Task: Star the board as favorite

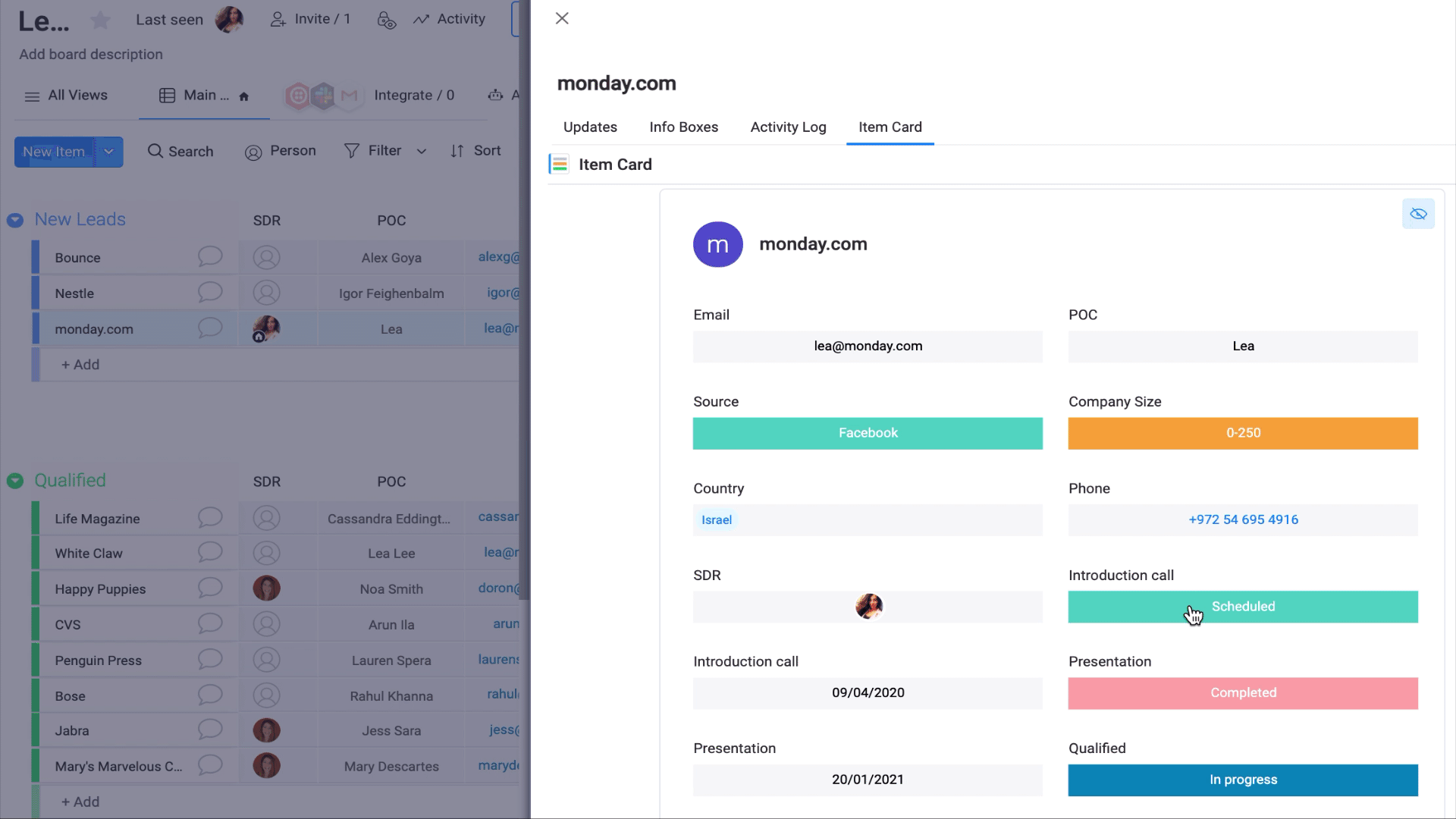Action: coord(100,20)
